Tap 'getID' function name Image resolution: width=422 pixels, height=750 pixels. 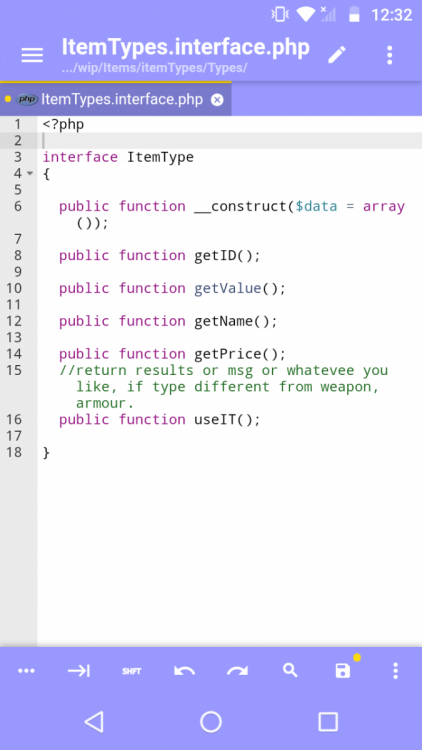pos(215,255)
